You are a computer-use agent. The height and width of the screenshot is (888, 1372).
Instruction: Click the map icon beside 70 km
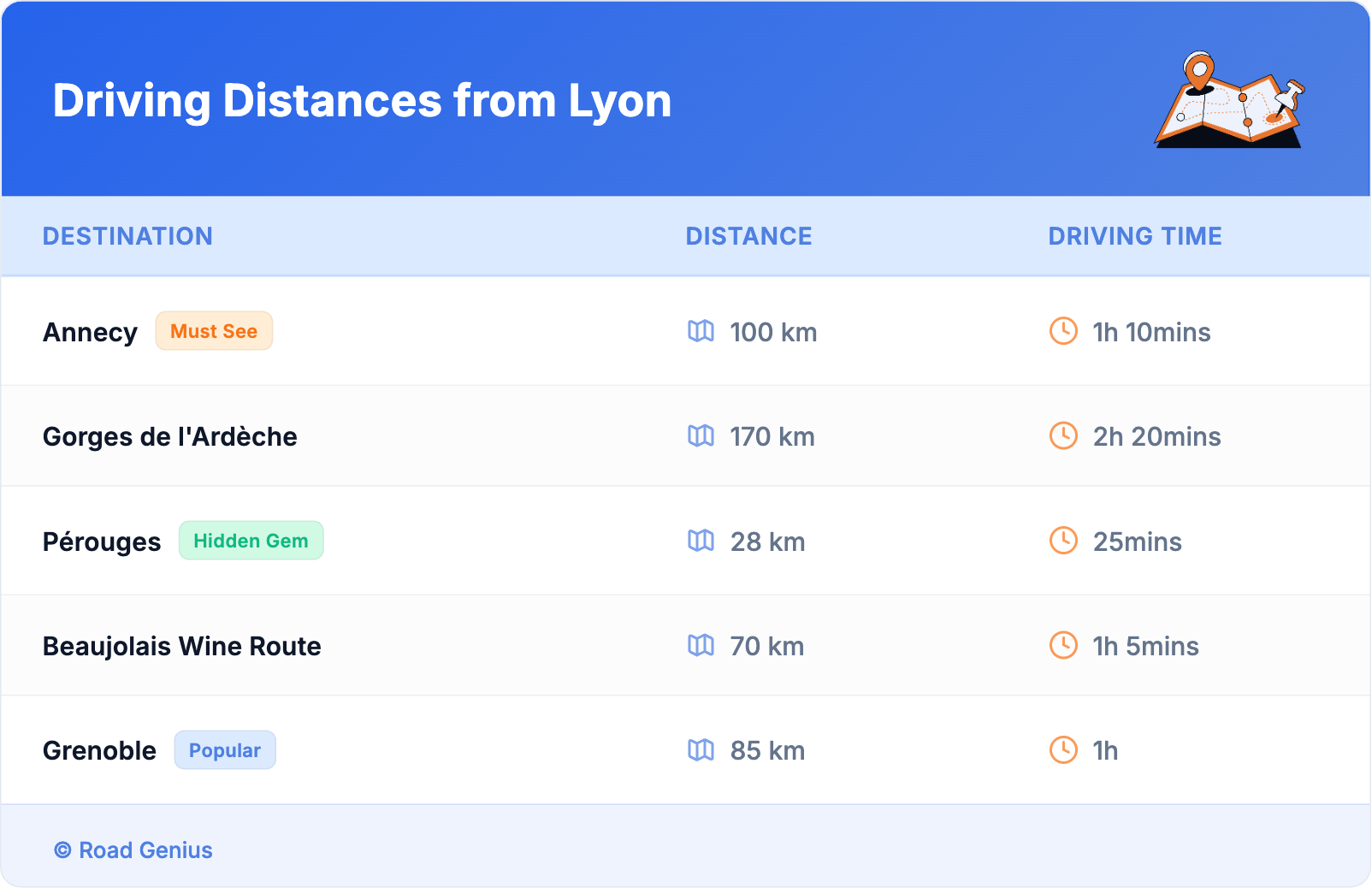[x=701, y=646]
